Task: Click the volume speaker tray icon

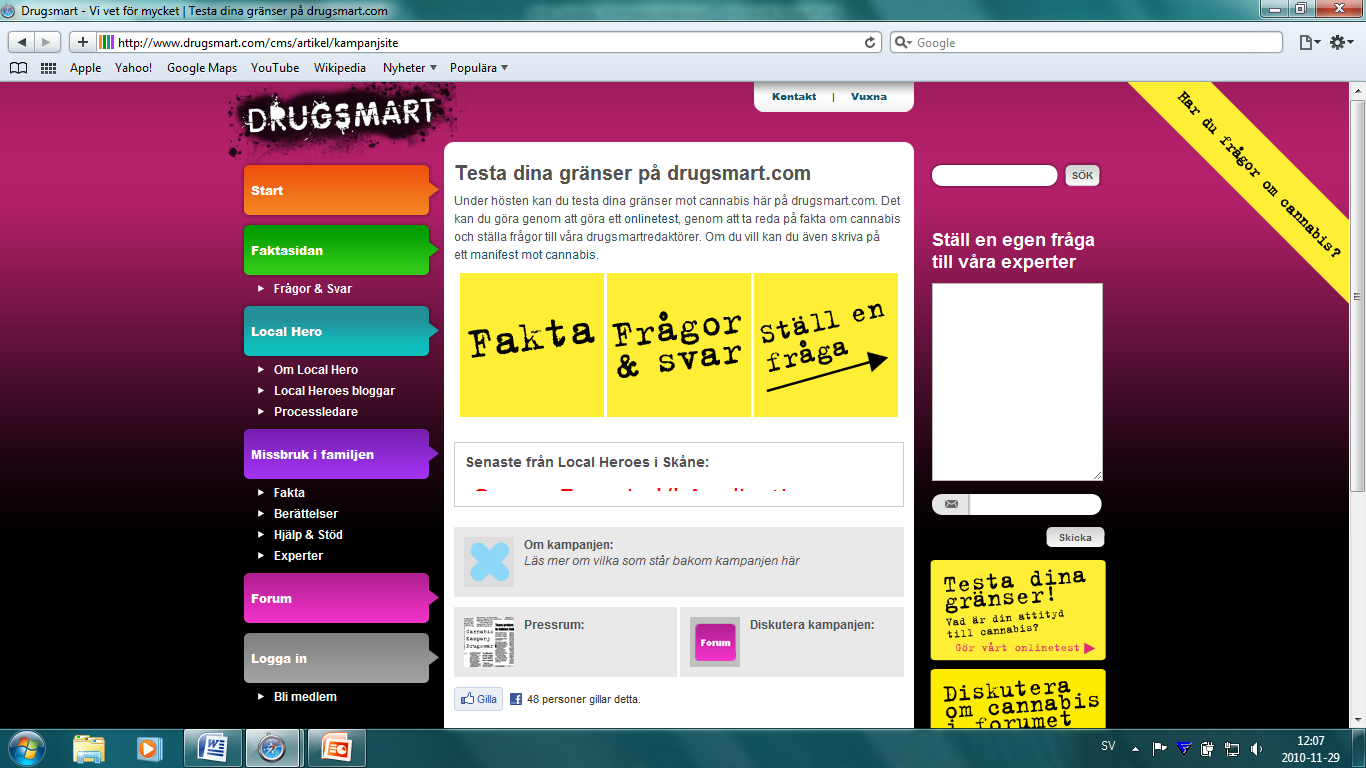Action: point(1257,748)
